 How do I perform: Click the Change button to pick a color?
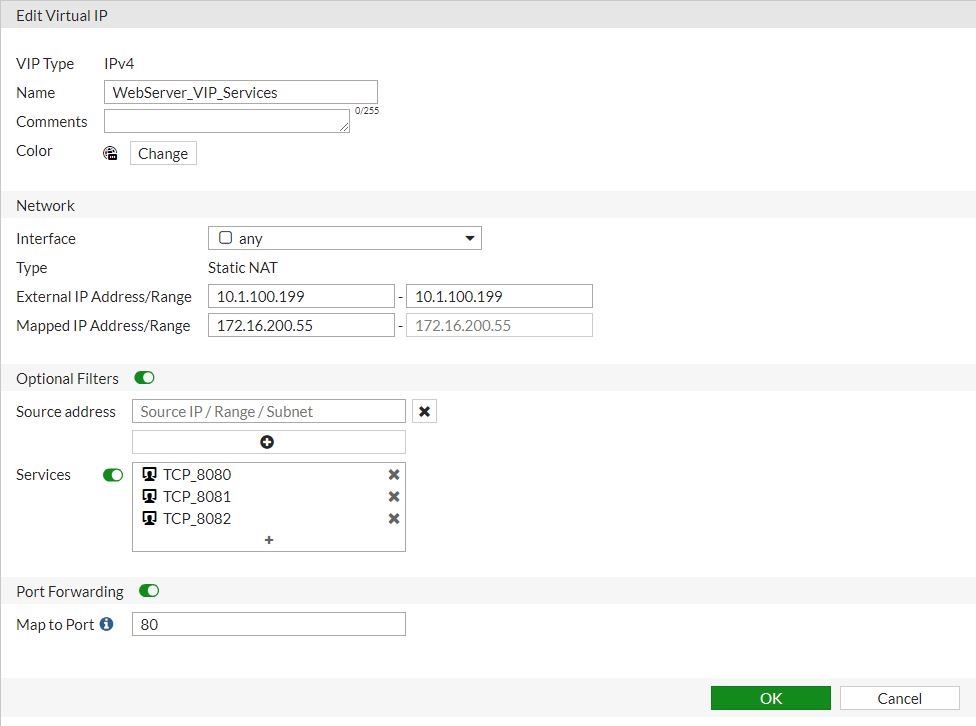click(162, 153)
